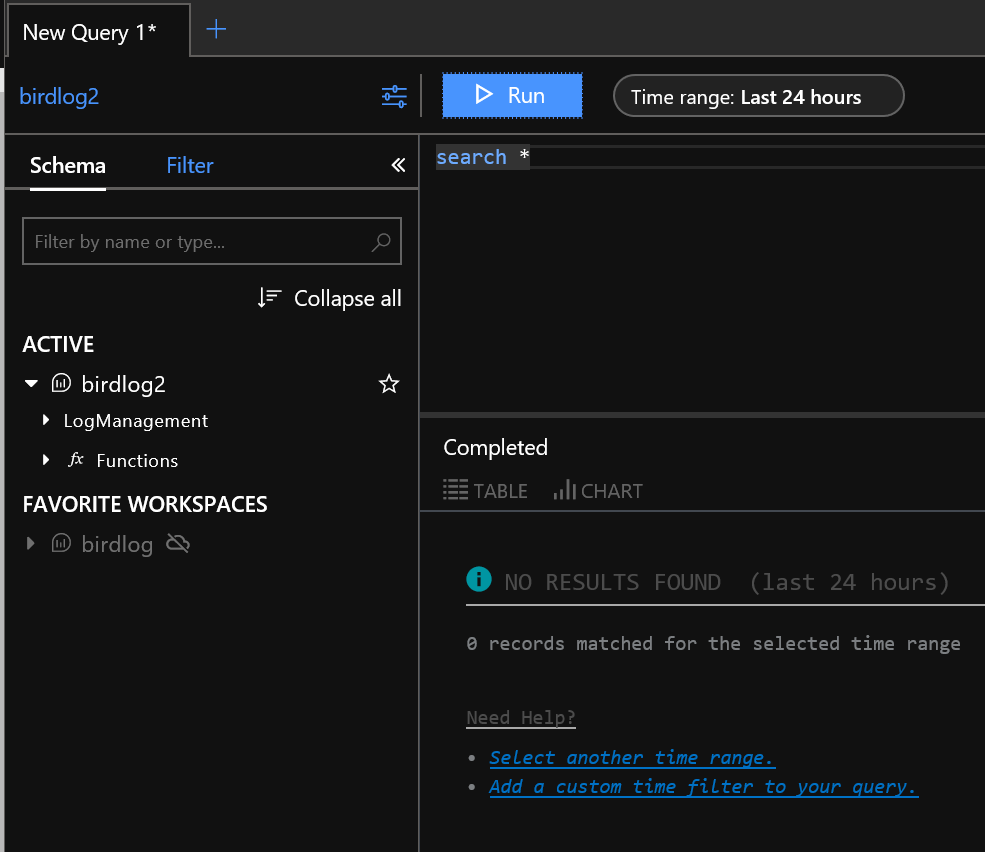Click the birdlog workspace icon under favorites
985x852 pixels.
pyautogui.click(x=61, y=543)
